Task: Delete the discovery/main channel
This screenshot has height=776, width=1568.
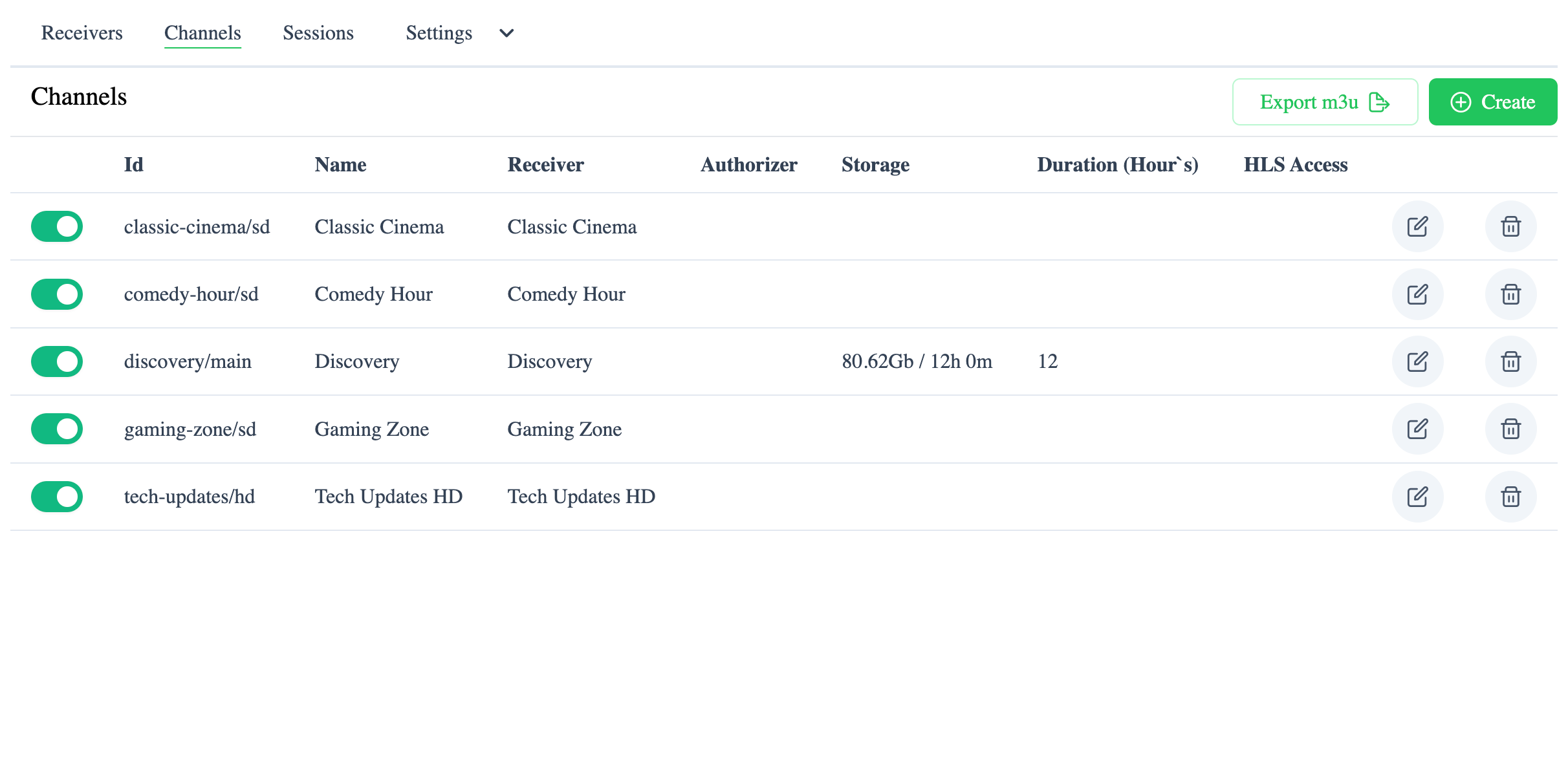Action: (x=1510, y=361)
